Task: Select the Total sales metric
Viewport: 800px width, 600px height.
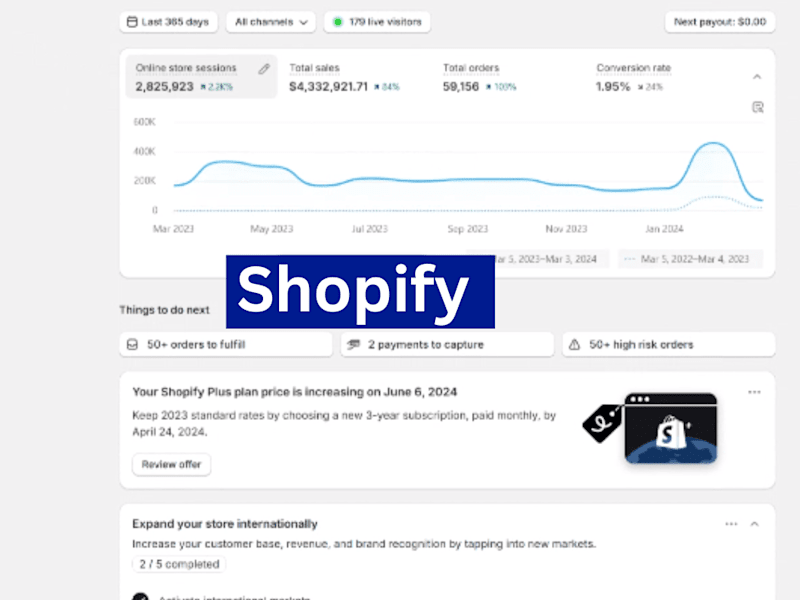Action: 344,78
